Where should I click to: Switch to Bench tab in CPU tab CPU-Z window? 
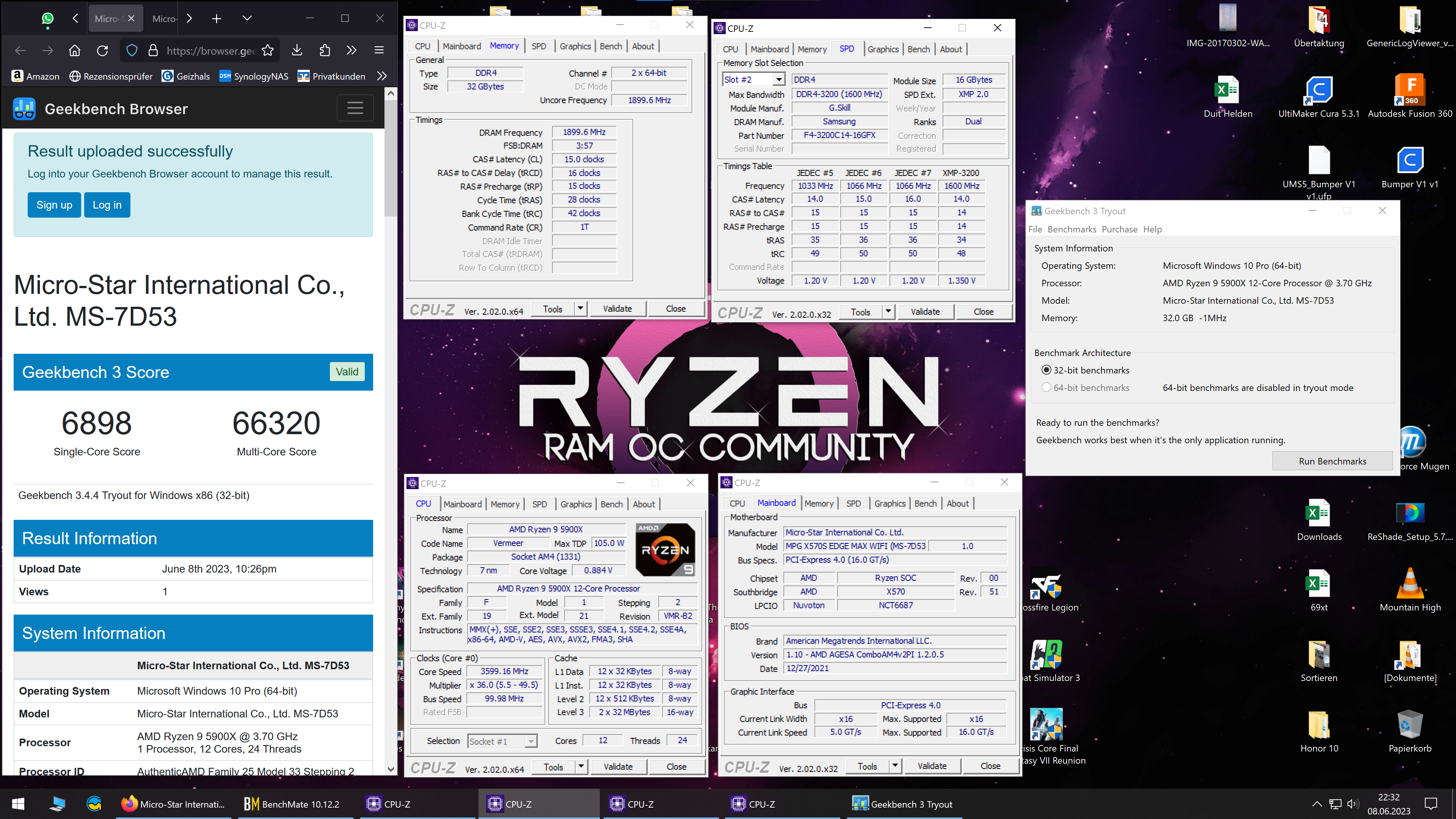point(612,504)
